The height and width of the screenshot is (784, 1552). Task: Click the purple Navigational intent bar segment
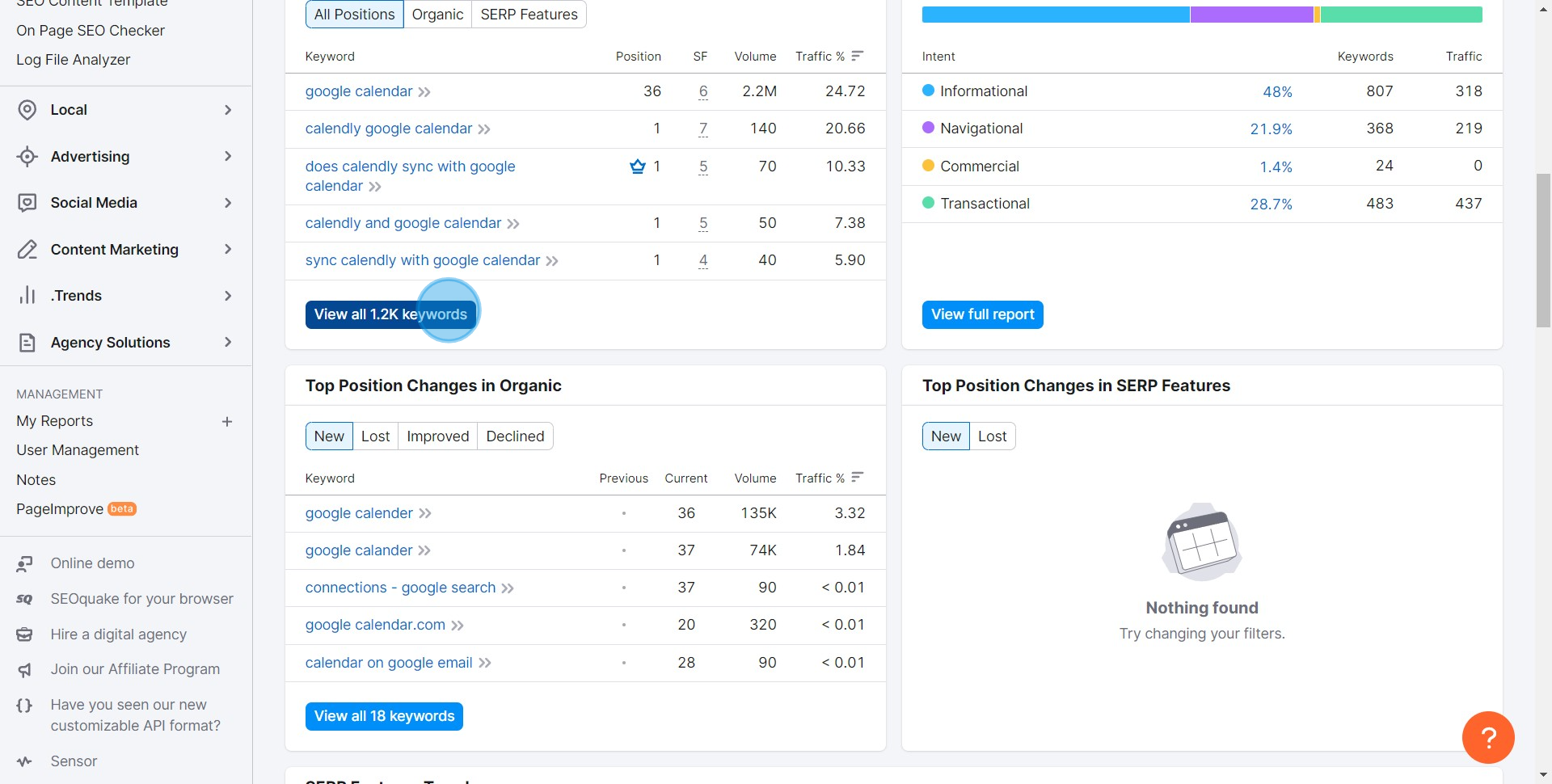[1252, 14]
